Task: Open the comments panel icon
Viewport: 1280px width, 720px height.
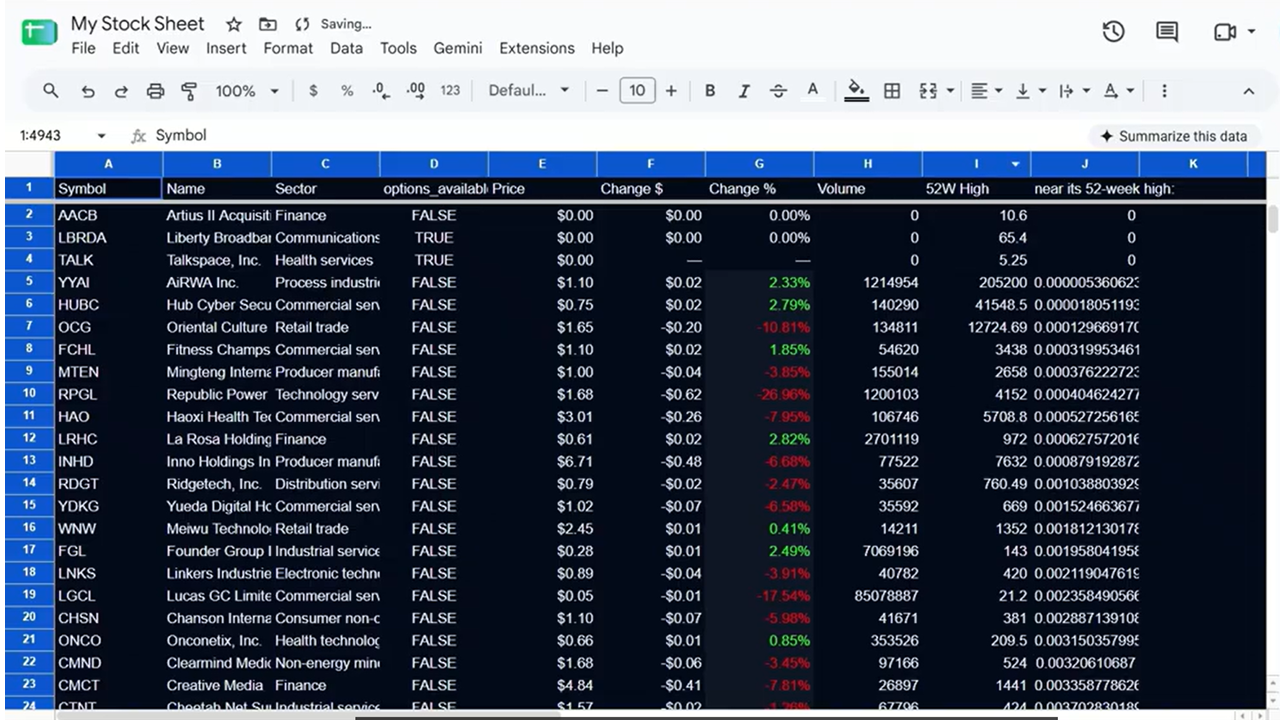Action: (x=1167, y=32)
